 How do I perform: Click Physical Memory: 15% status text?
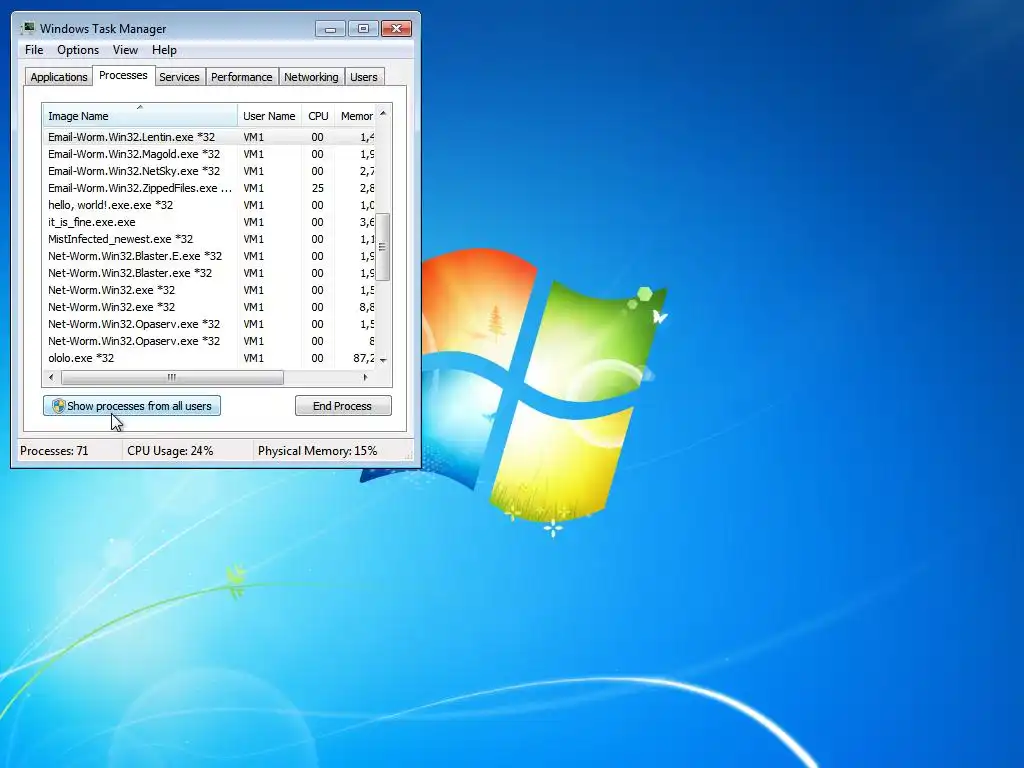click(317, 451)
